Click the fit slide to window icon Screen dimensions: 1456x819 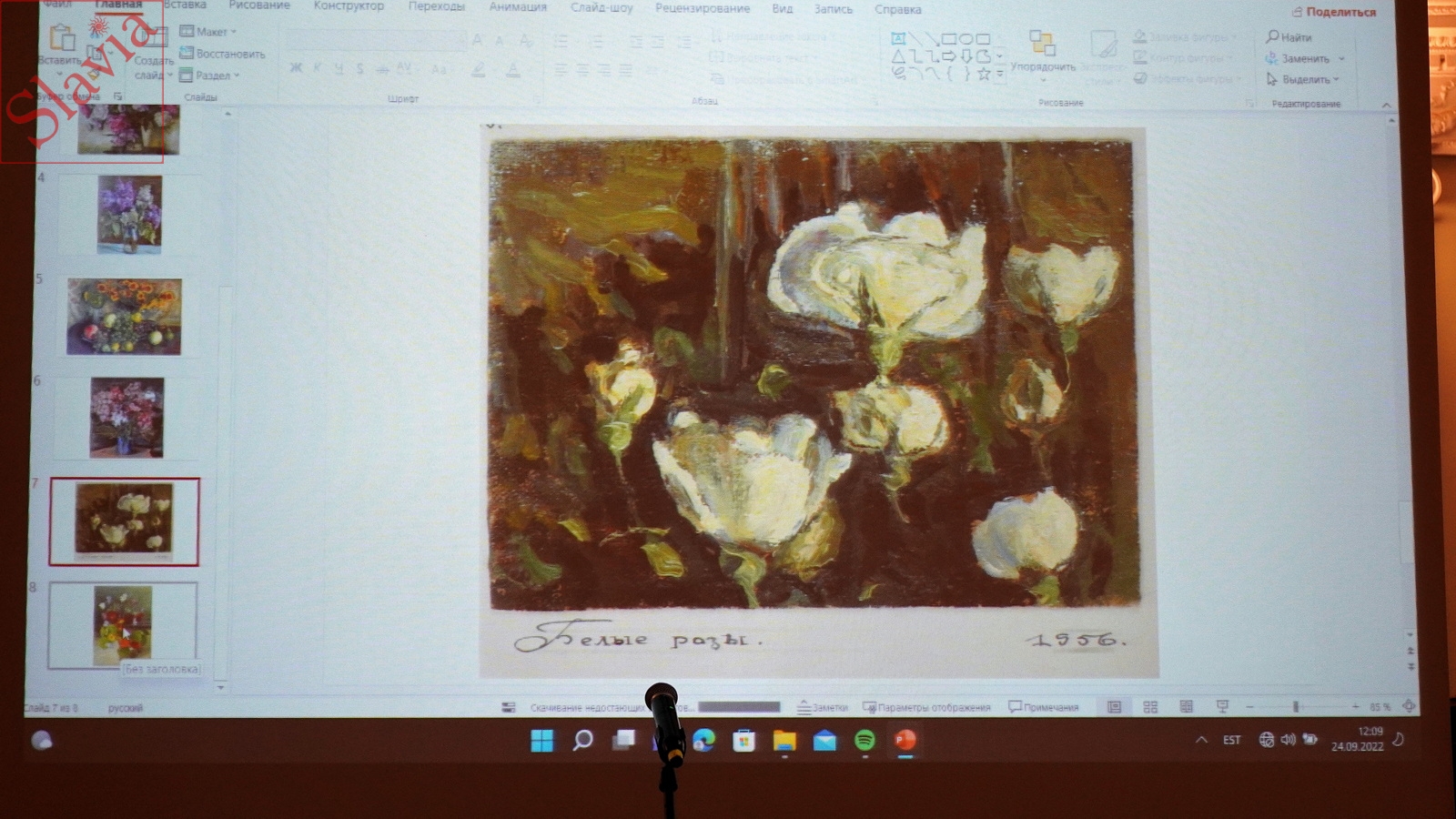click(1409, 706)
